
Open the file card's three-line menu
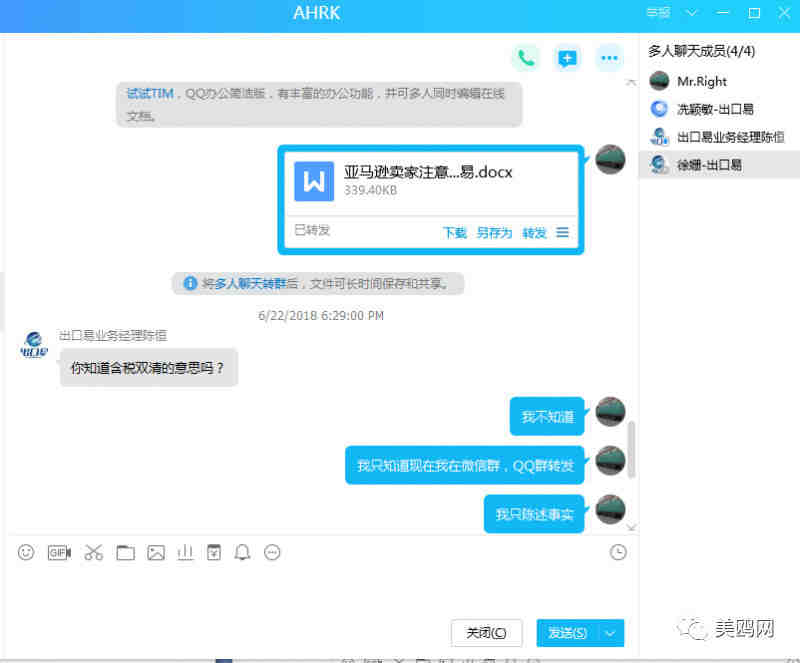[x=562, y=233]
